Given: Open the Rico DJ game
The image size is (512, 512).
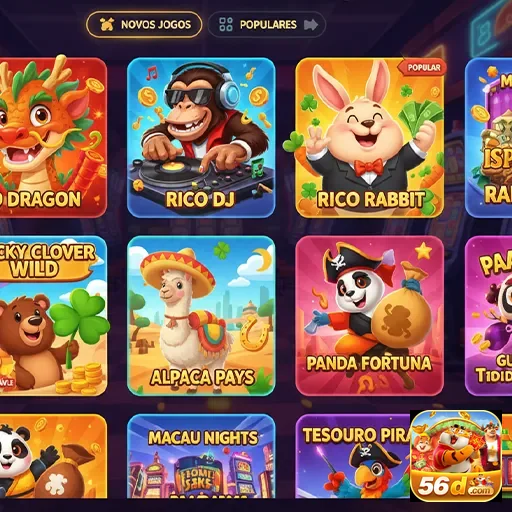Looking at the screenshot, I should pos(201,137).
